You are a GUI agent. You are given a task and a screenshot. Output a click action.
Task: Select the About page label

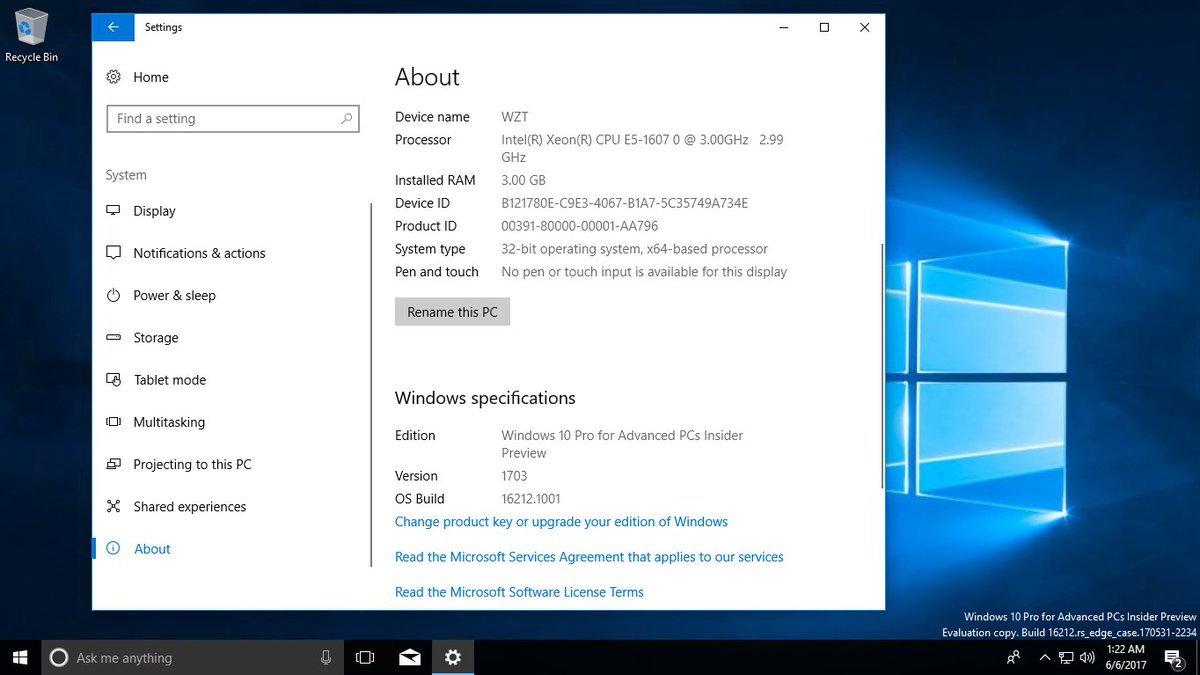(x=152, y=548)
